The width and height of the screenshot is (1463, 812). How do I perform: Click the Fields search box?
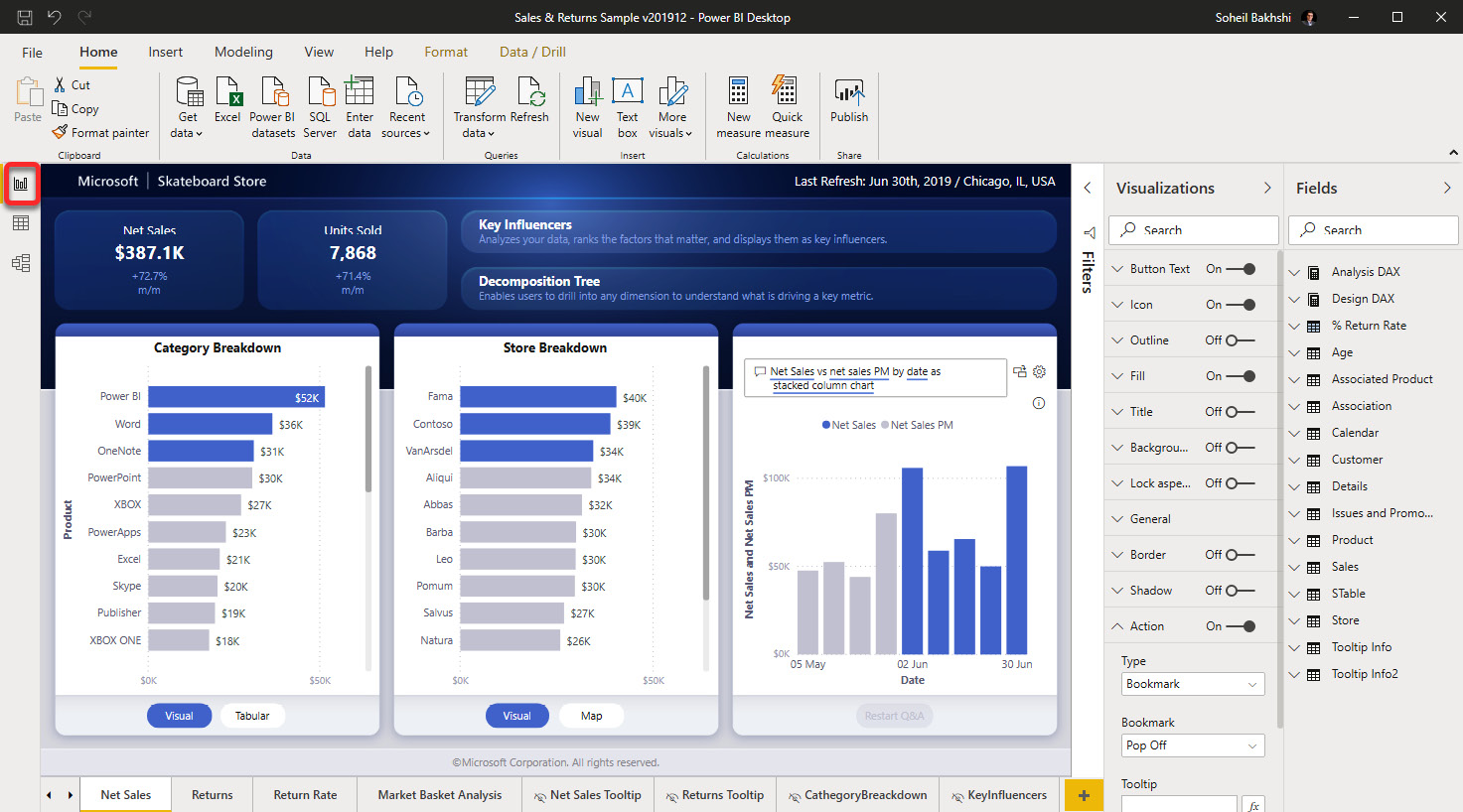(1373, 230)
